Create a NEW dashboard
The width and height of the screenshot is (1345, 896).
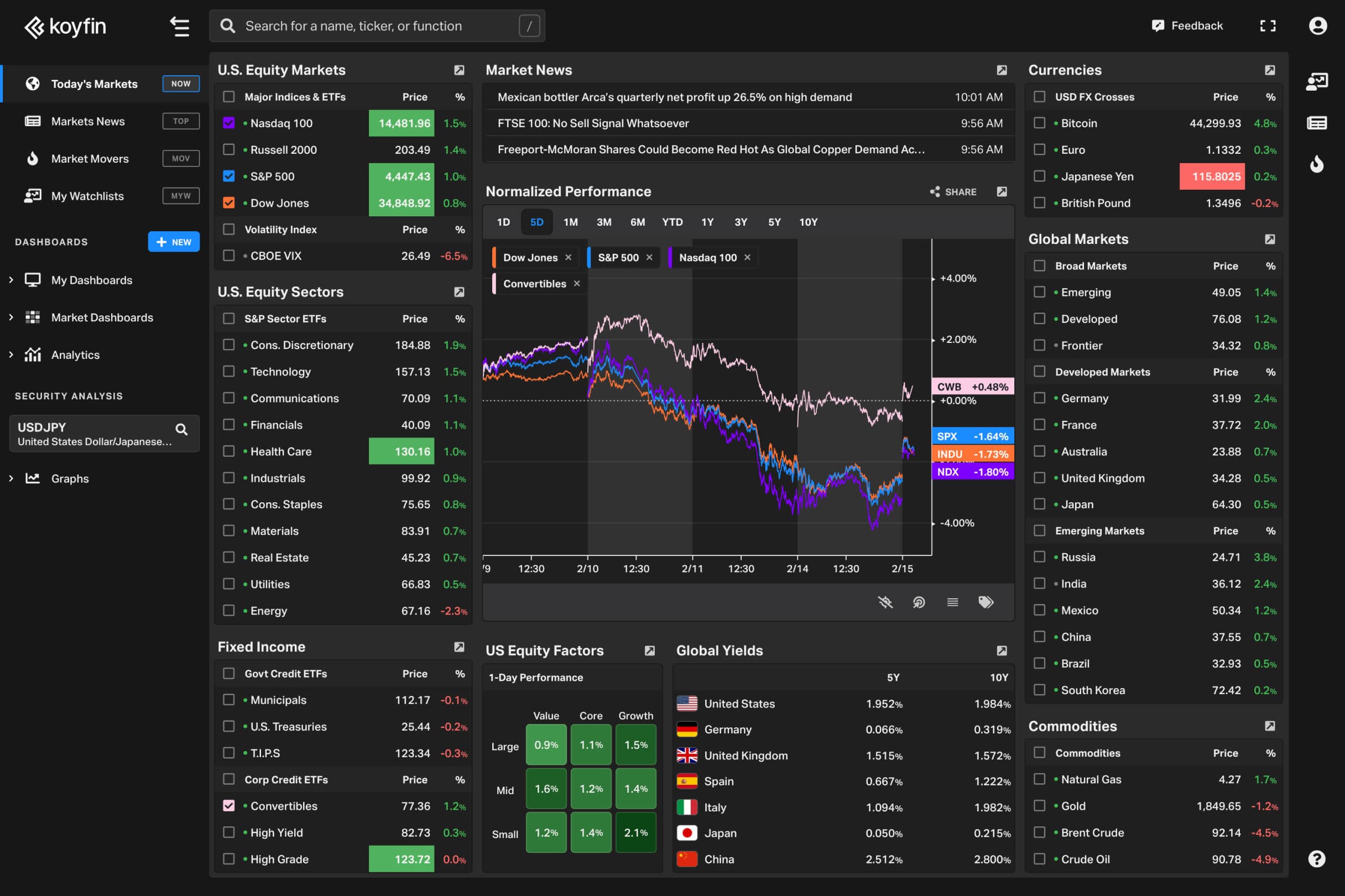pos(174,242)
